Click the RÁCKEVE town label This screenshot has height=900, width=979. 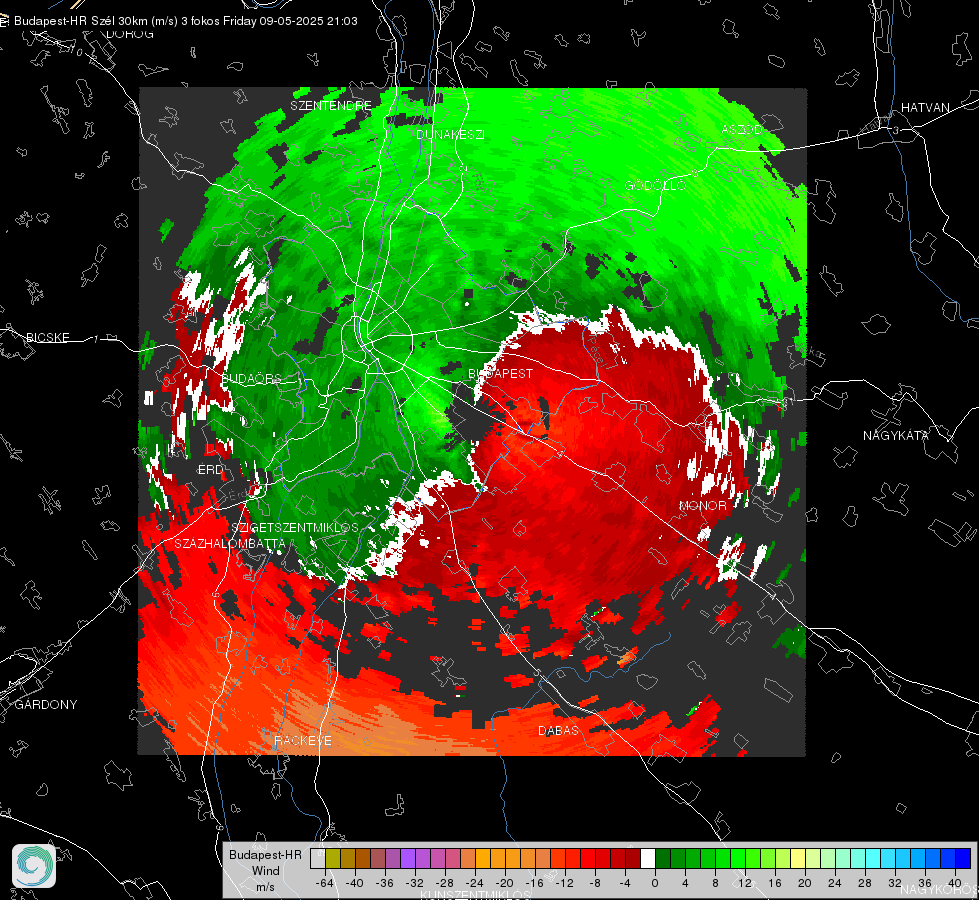(303, 740)
